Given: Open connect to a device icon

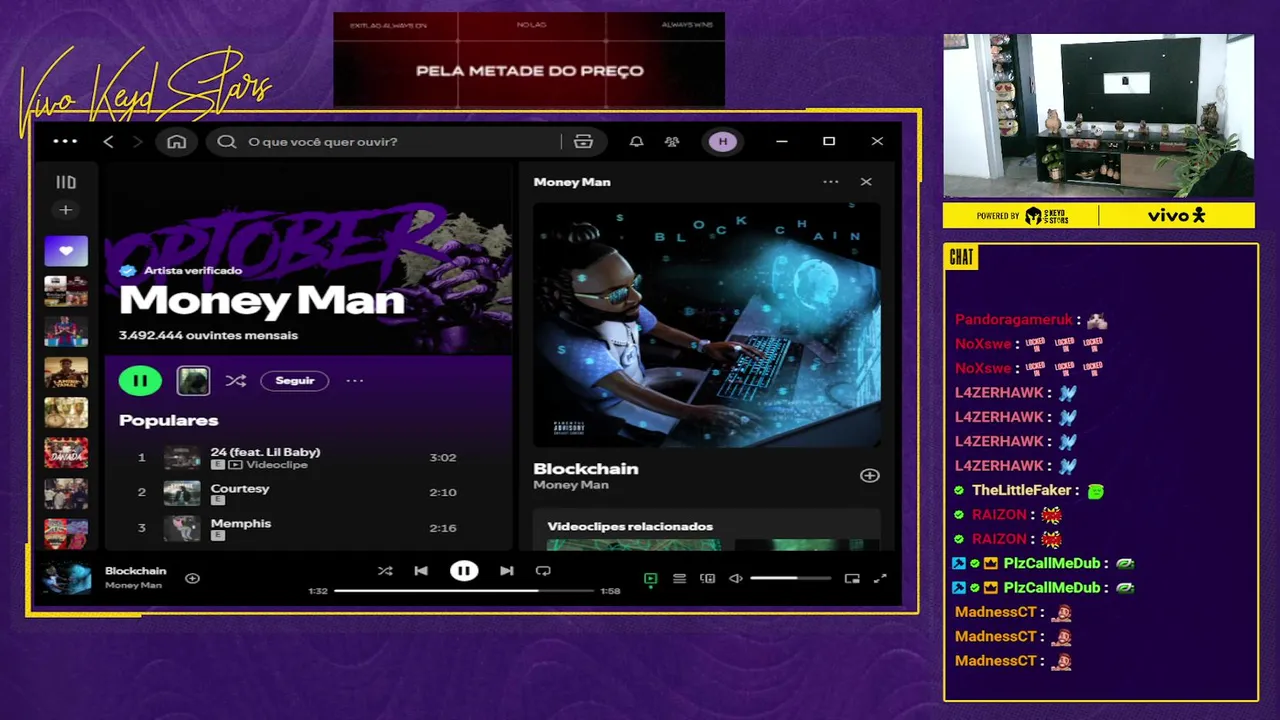Looking at the screenshot, I should point(708,578).
